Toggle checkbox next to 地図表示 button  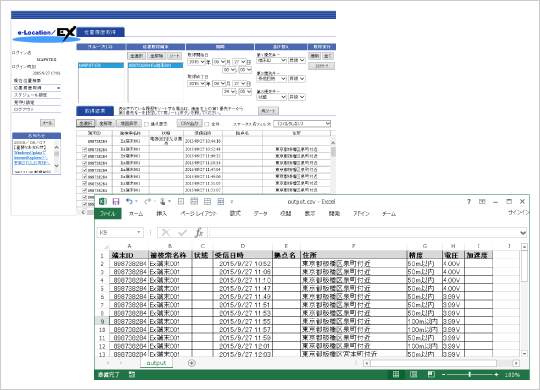[x=146, y=124]
